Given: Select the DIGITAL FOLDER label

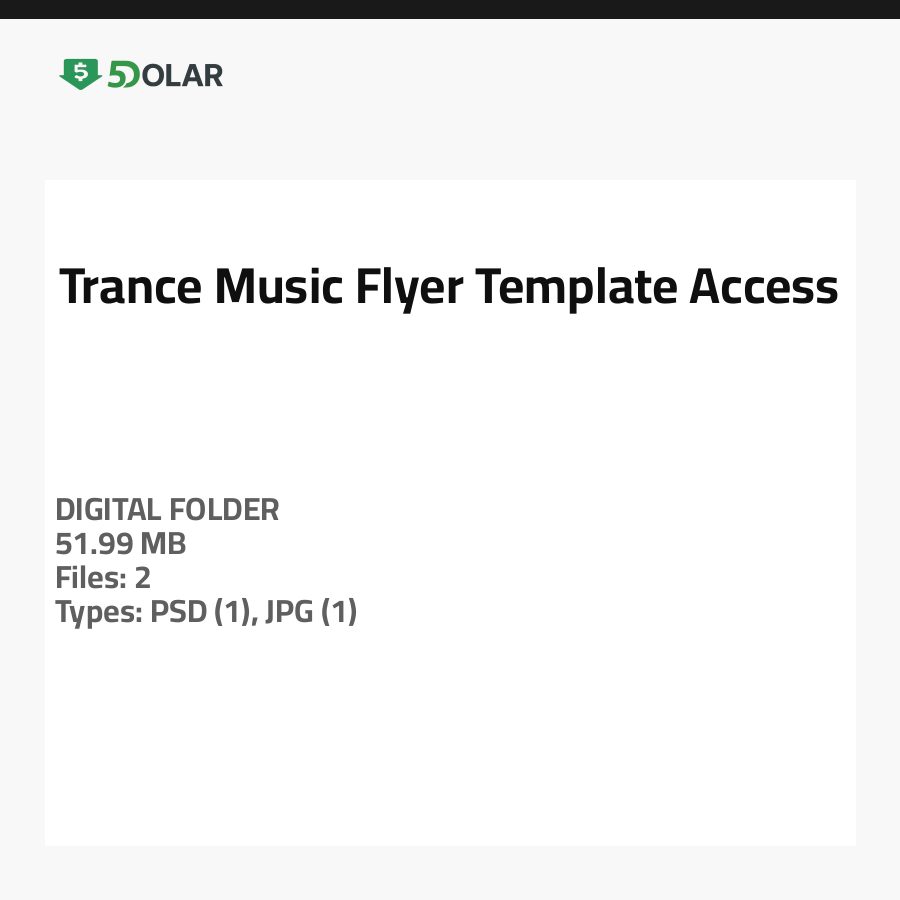Looking at the screenshot, I should 167,510.
